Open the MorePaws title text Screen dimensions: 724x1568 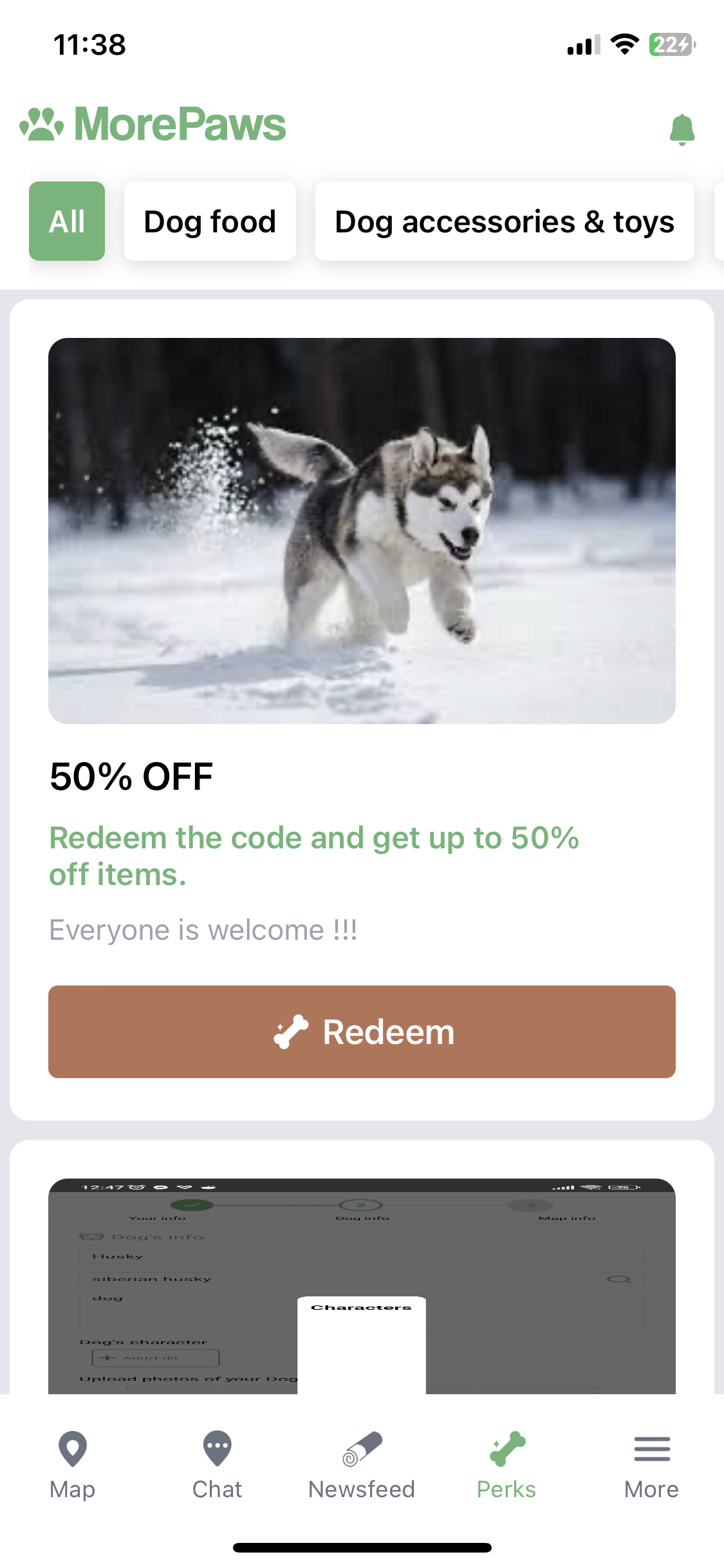[x=180, y=124]
